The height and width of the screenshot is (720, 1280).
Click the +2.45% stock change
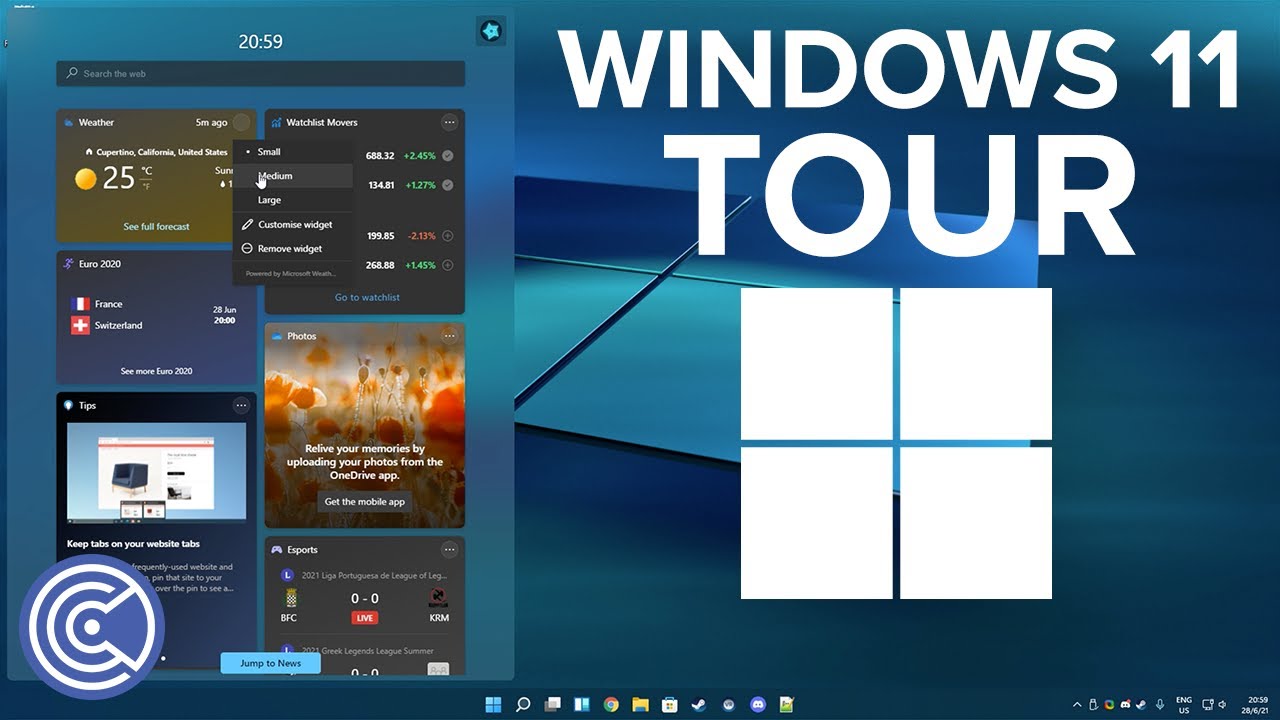pyautogui.click(x=420, y=156)
